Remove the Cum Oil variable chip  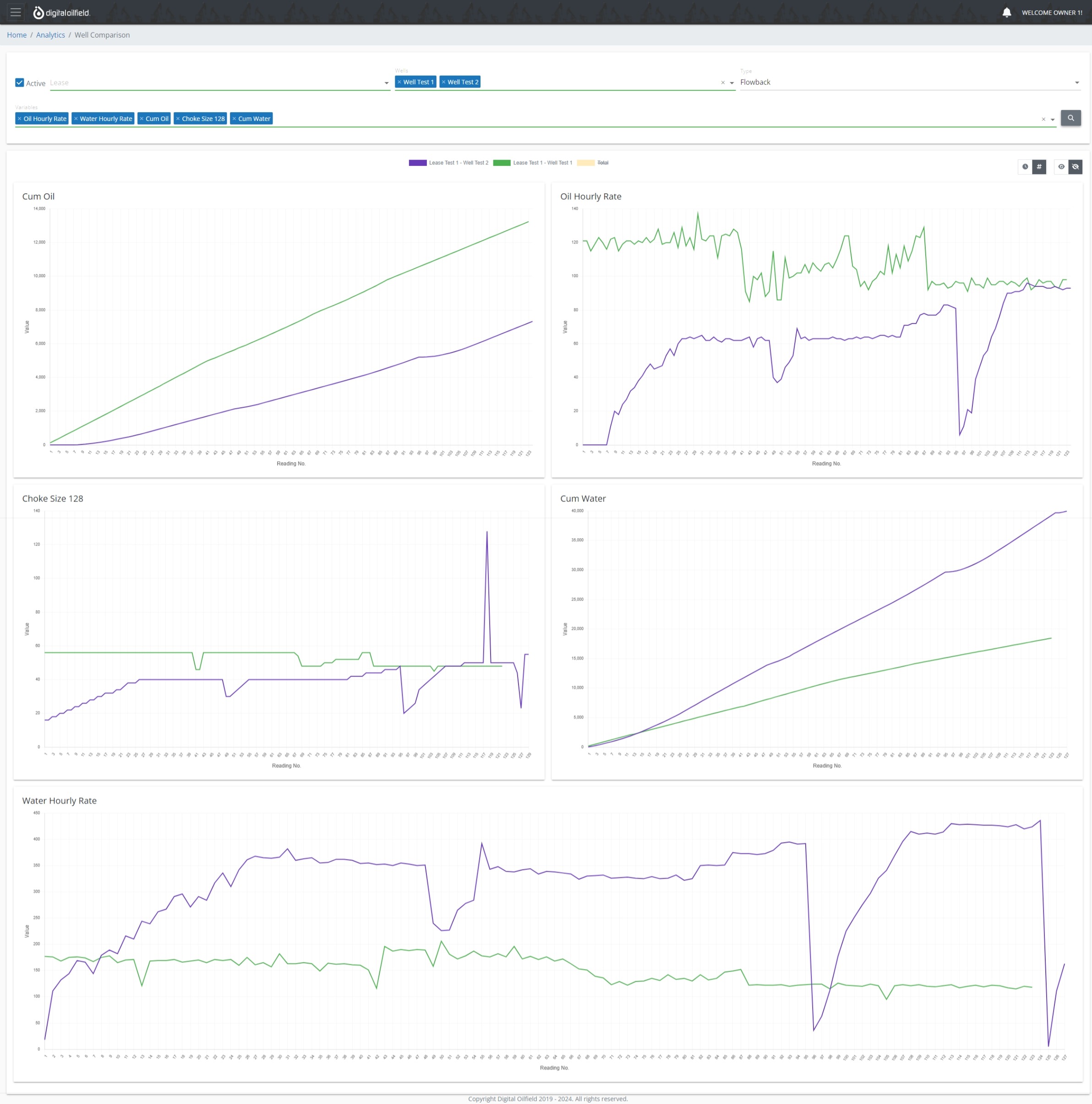tap(142, 119)
